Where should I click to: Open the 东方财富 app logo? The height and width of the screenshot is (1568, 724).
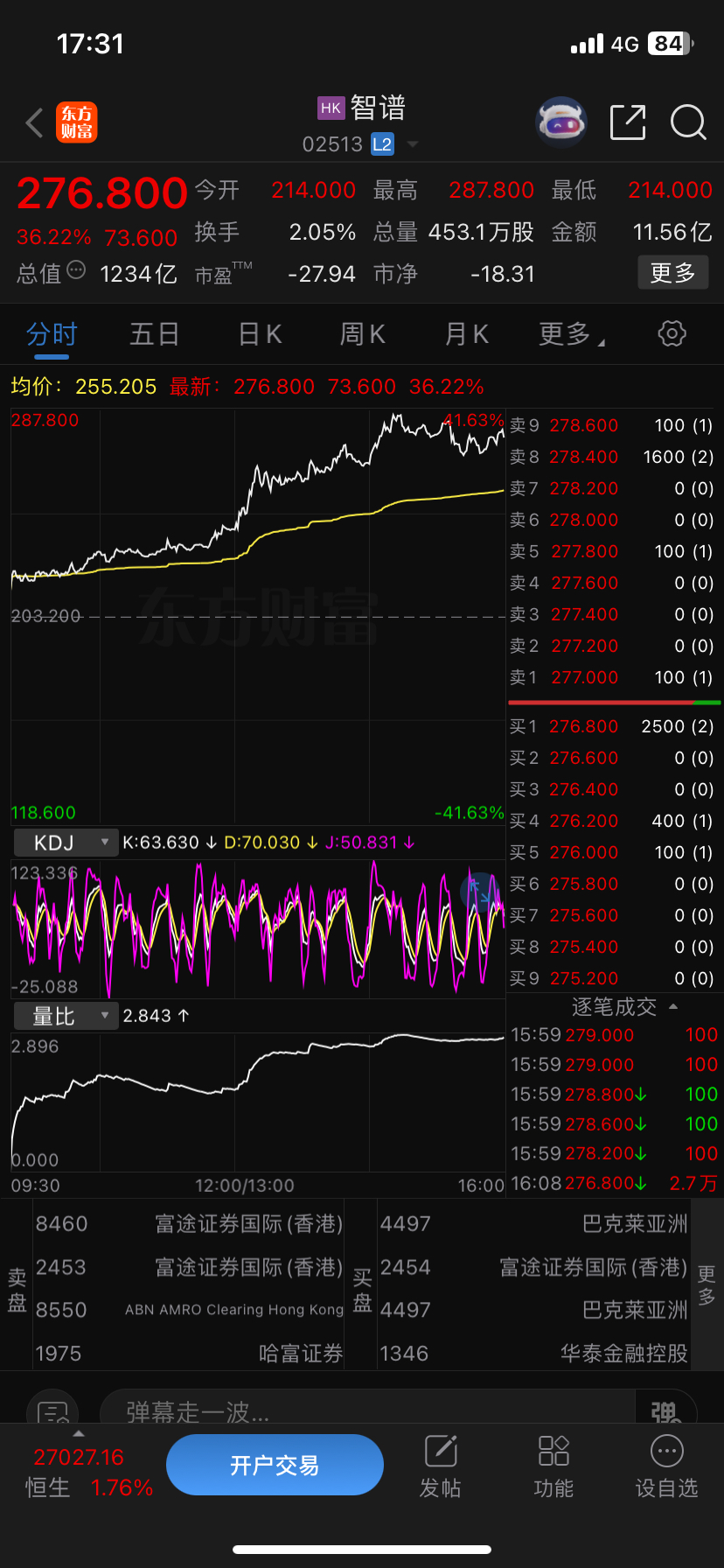[x=76, y=122]
